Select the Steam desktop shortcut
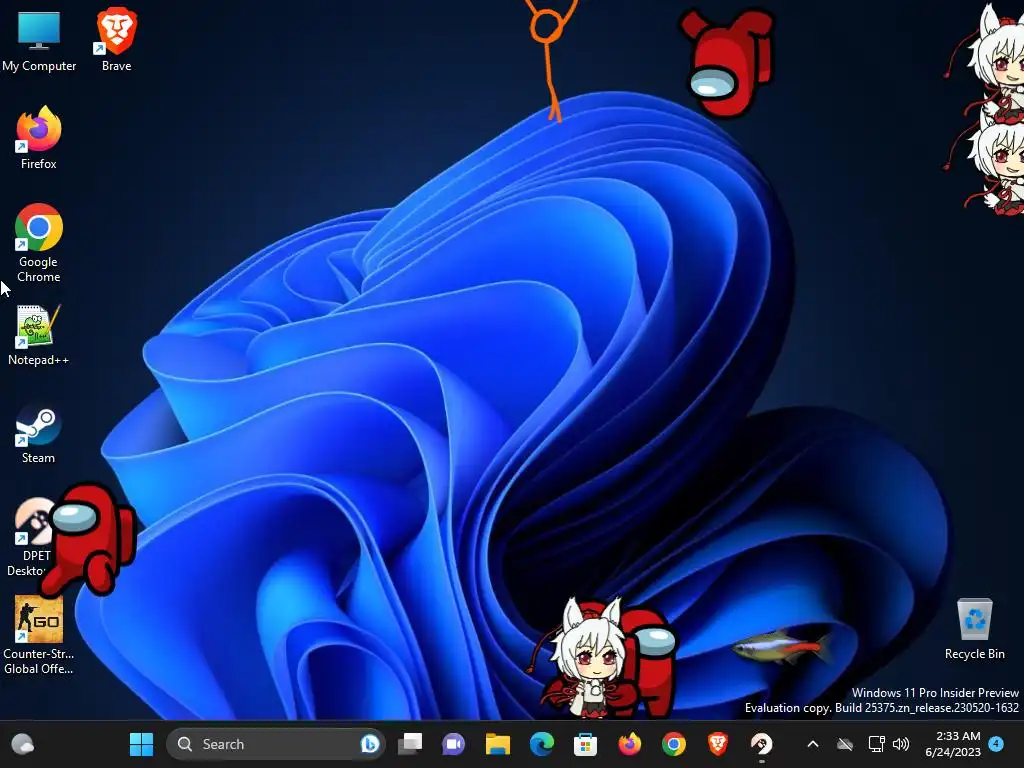1024x768 pixels. [x=39, y=434]
